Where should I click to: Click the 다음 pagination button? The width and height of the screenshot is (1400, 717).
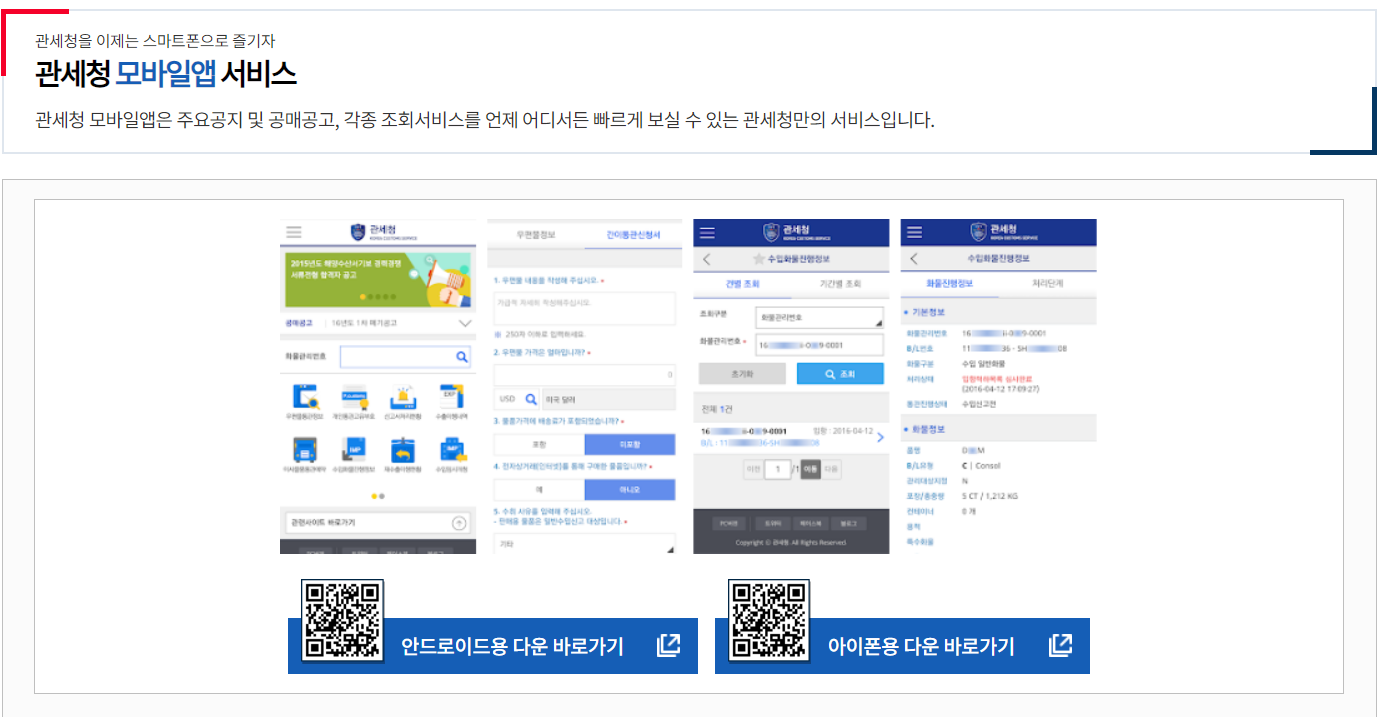coord(832,469)
